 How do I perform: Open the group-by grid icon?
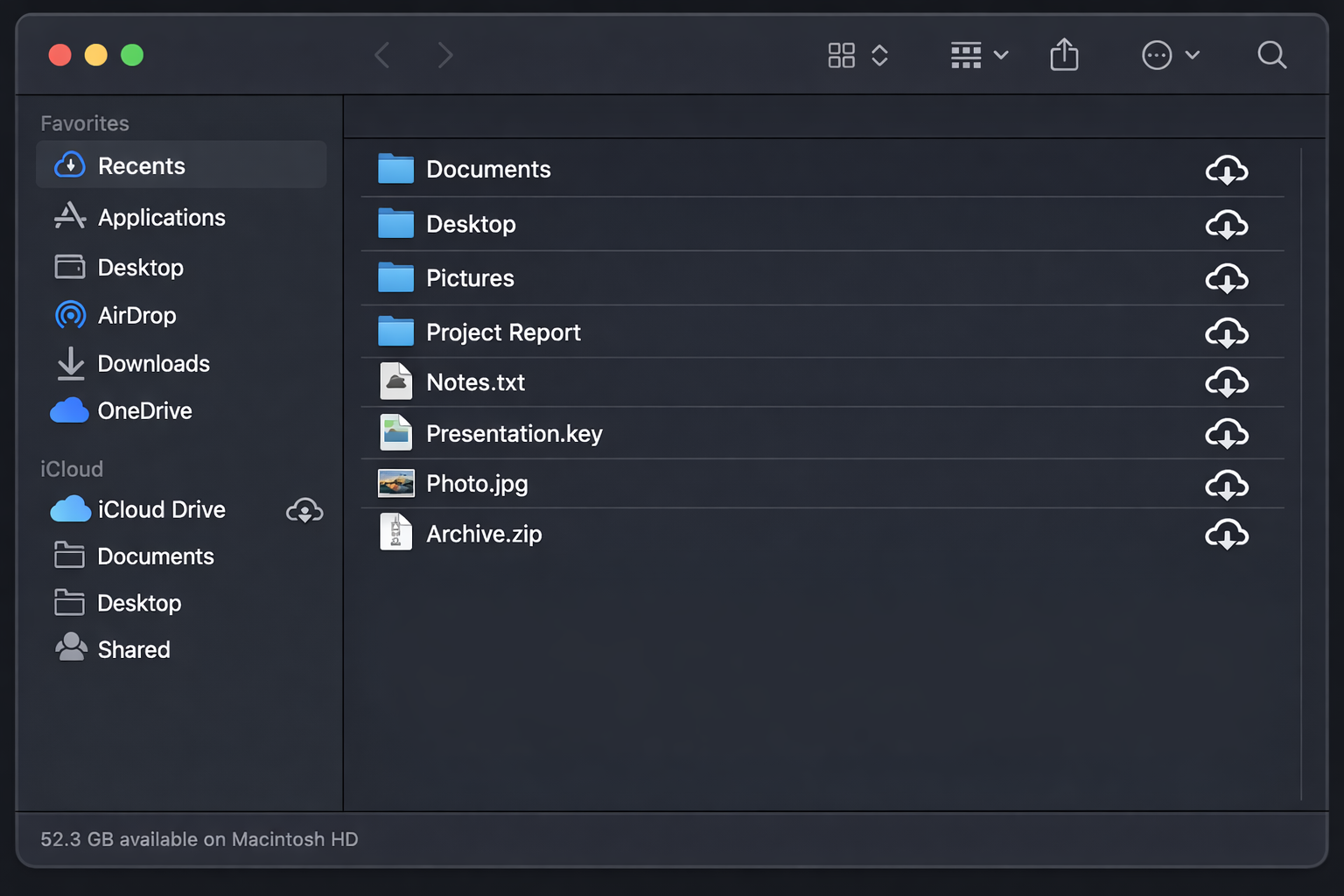click(x=966, y=55)
